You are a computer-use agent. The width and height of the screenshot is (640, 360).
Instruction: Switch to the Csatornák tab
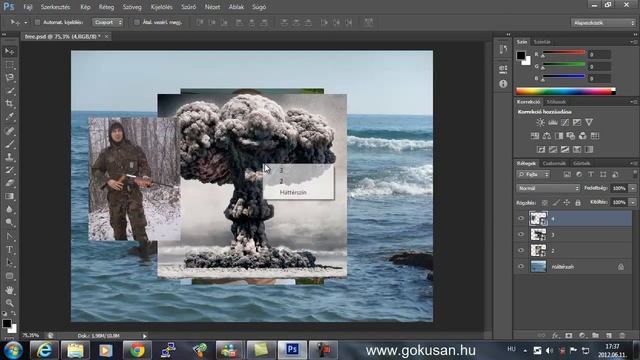[554, 163]
